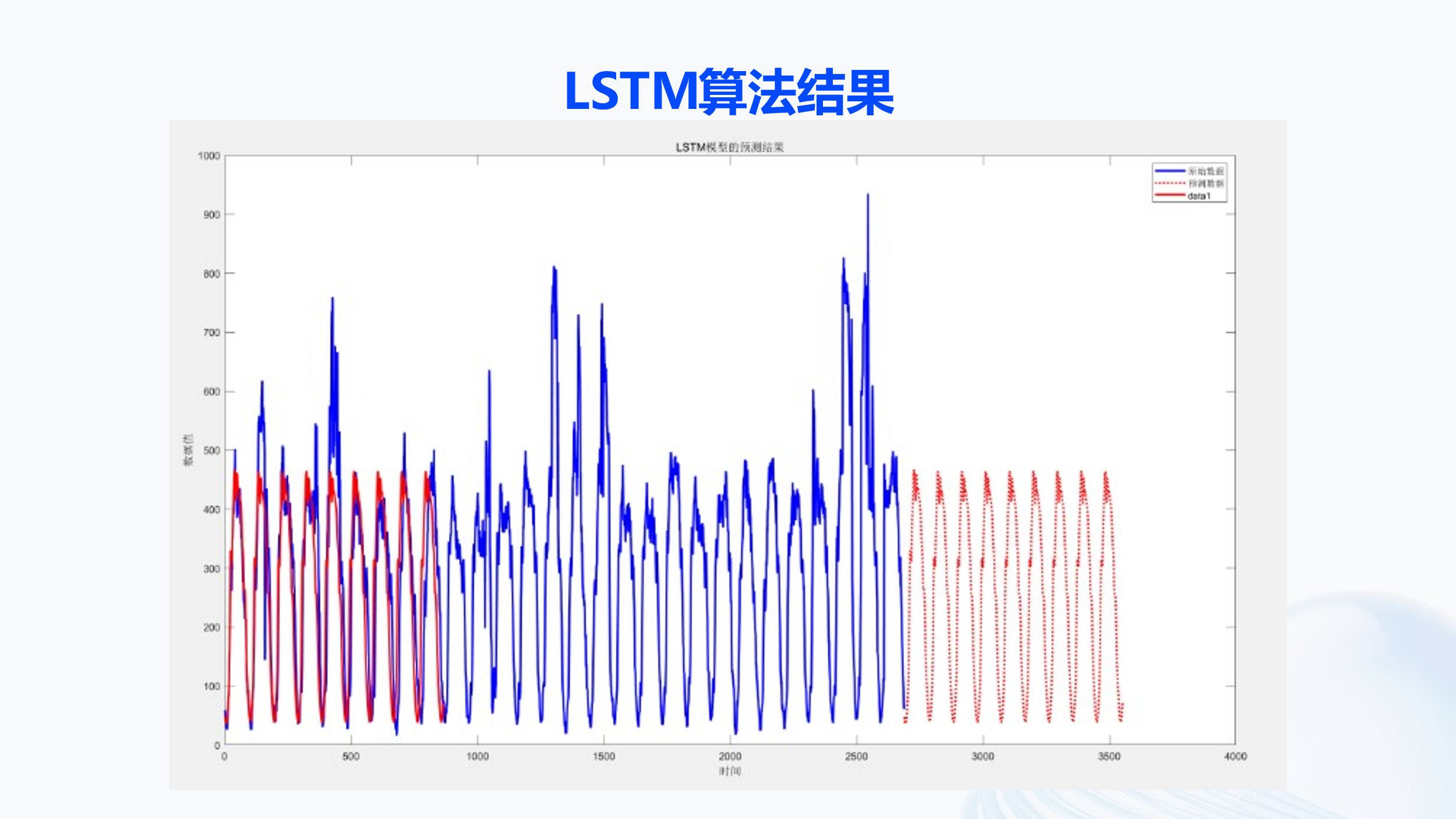The height and width of the screenshot is (819, 1456).
Task: Click the 3500 tick on the x-axis
Action: [1109, 756]
